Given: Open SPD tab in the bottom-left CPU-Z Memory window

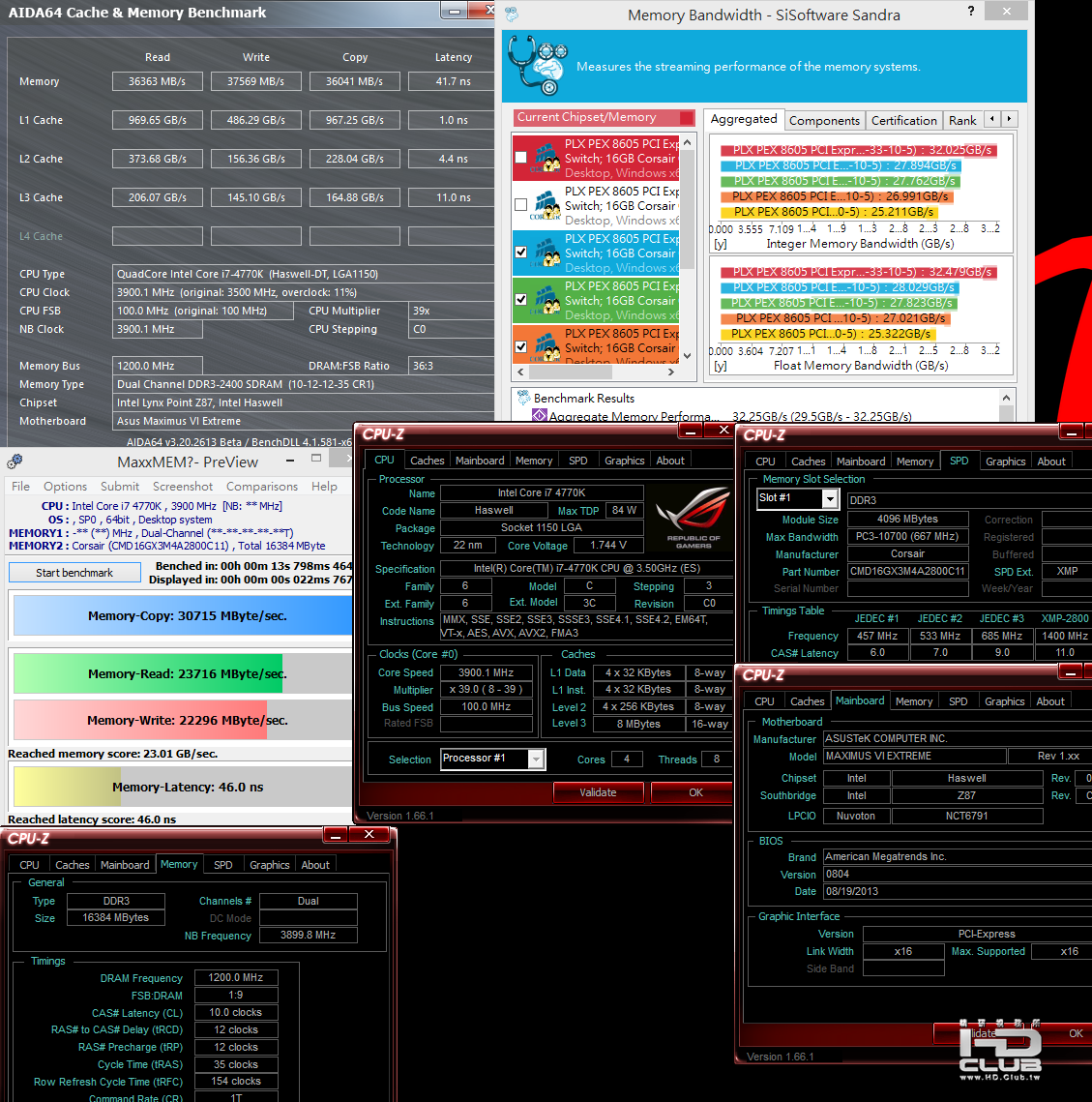Looking at the screenshot, I should (222, 865).
